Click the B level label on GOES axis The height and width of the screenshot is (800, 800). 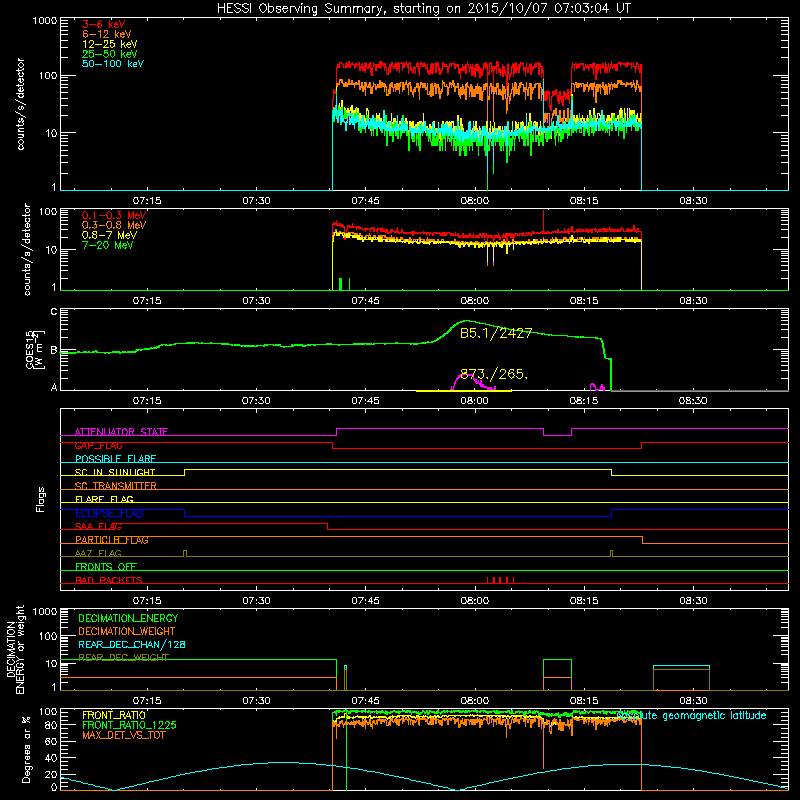click(54, 351)
